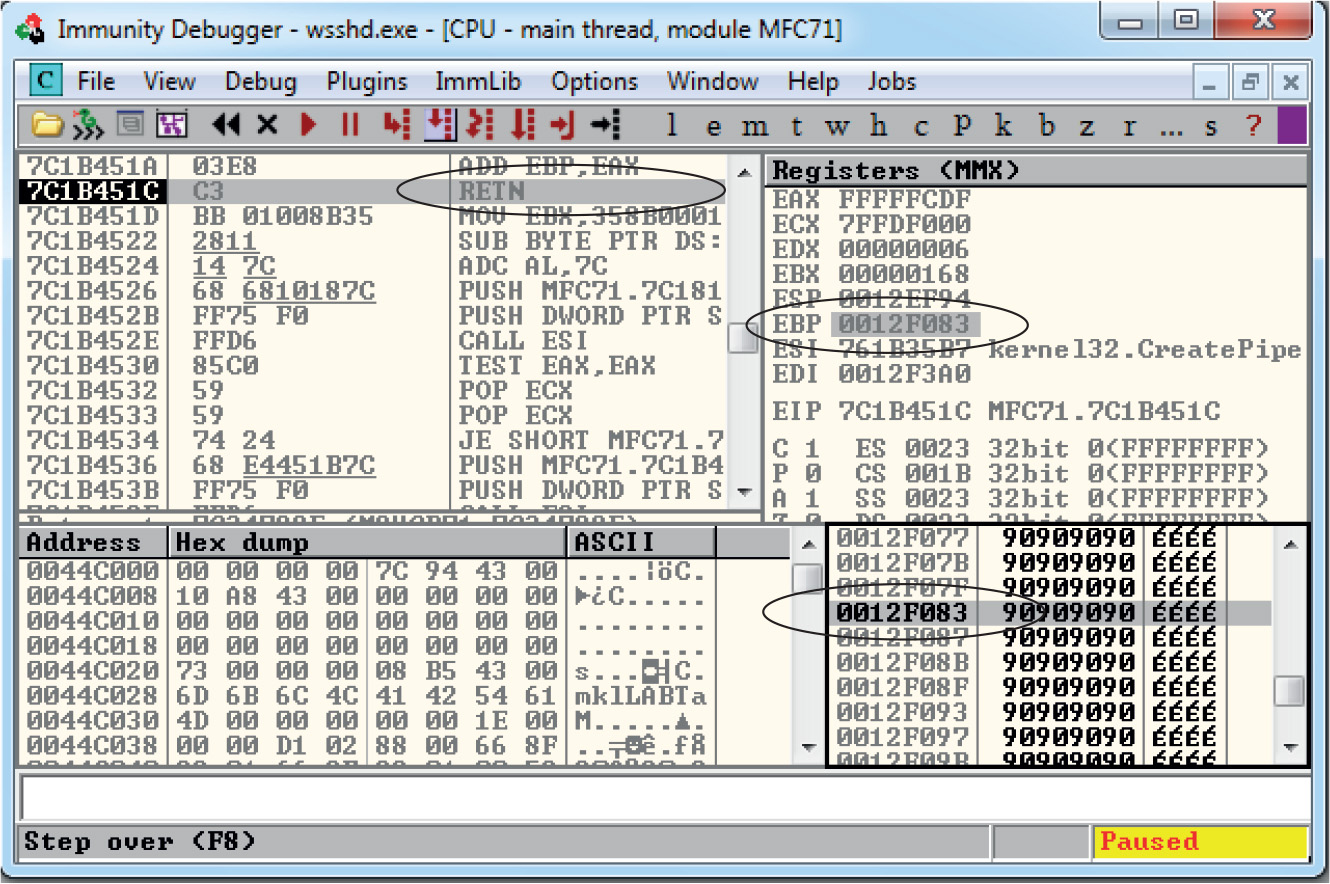Click the CPU window C icon in menu bar

coord(45,81)
